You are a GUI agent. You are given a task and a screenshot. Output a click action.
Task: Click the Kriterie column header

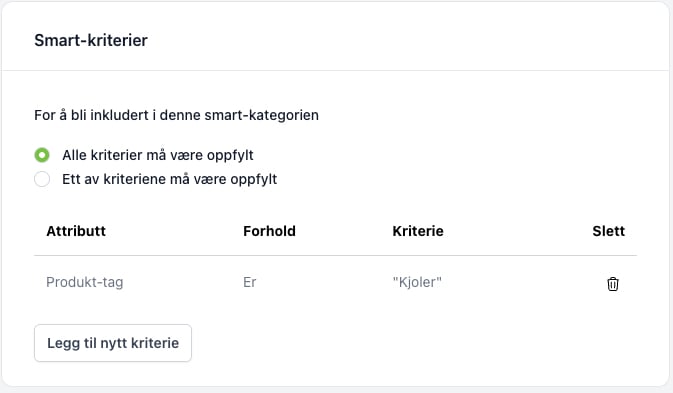coord(418,231)
